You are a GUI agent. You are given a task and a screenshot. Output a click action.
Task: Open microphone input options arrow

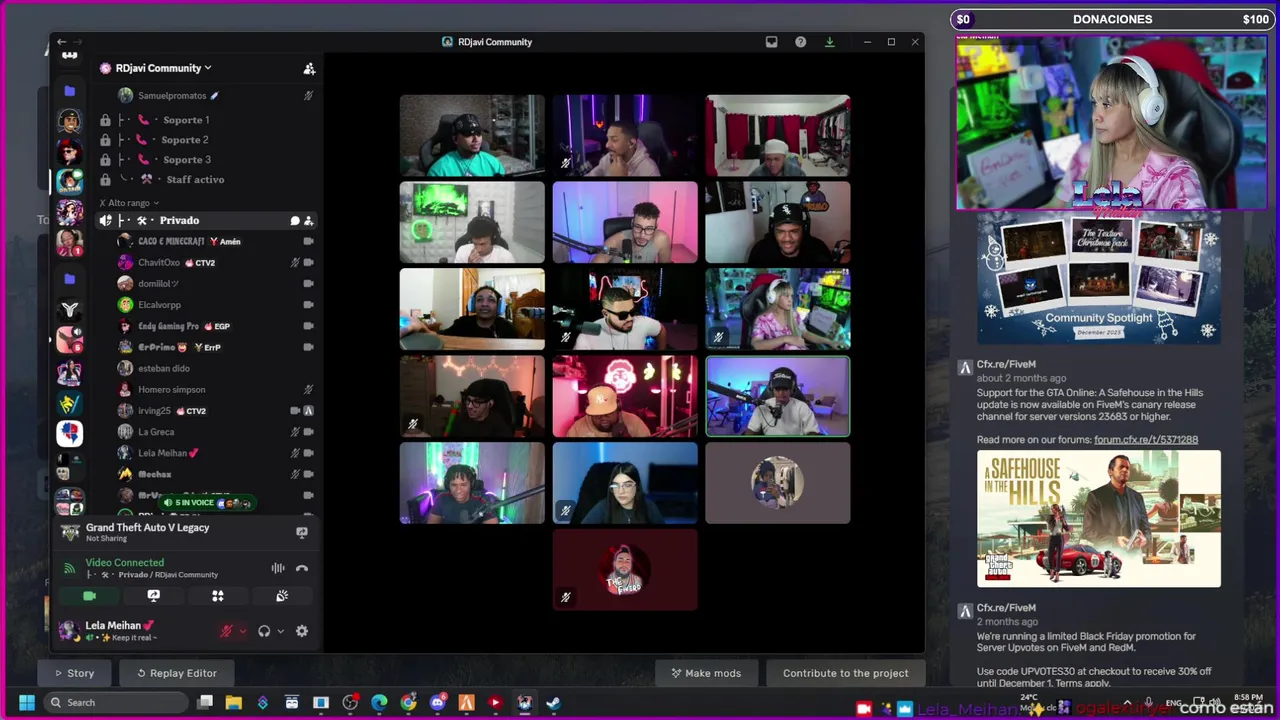pyautogui.click(x=242, y=631)
